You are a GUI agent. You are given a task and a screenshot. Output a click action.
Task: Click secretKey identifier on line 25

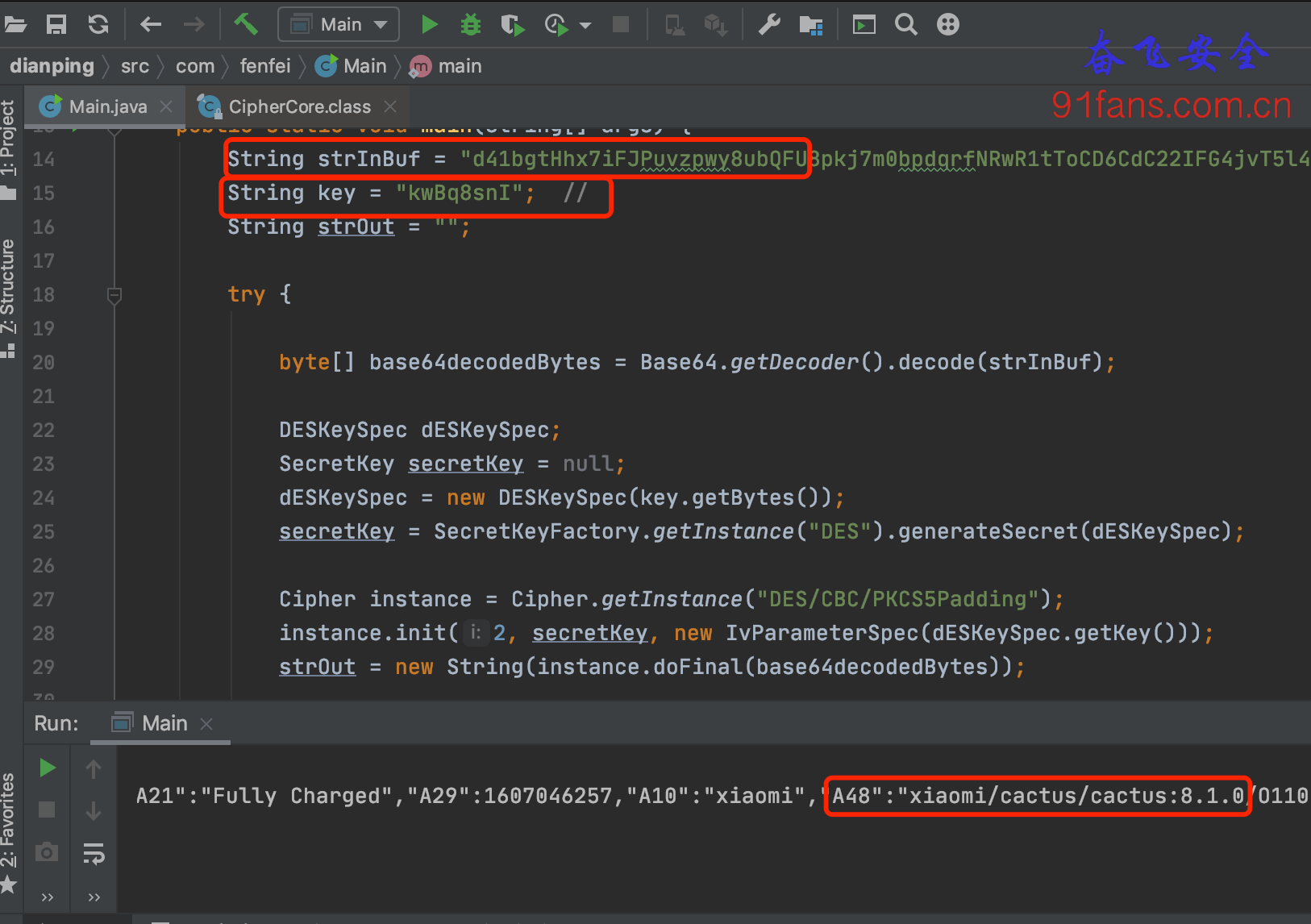pos(337,531)
